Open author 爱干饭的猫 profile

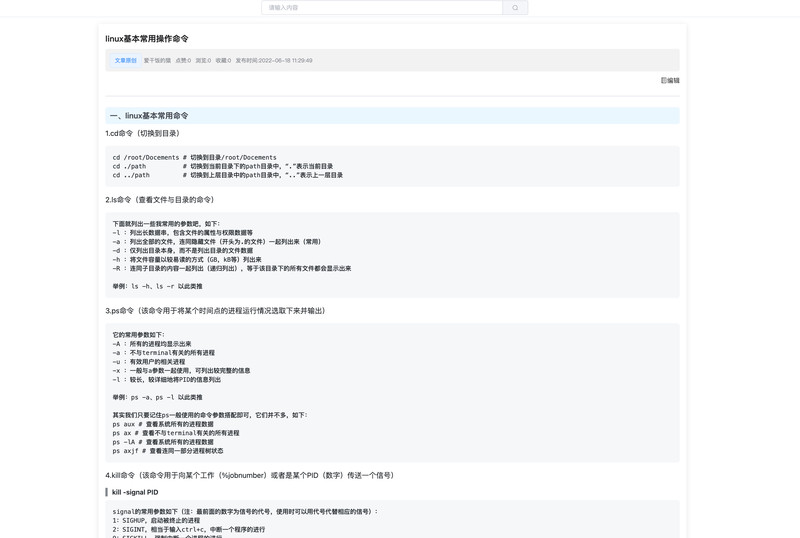[157, 60]
